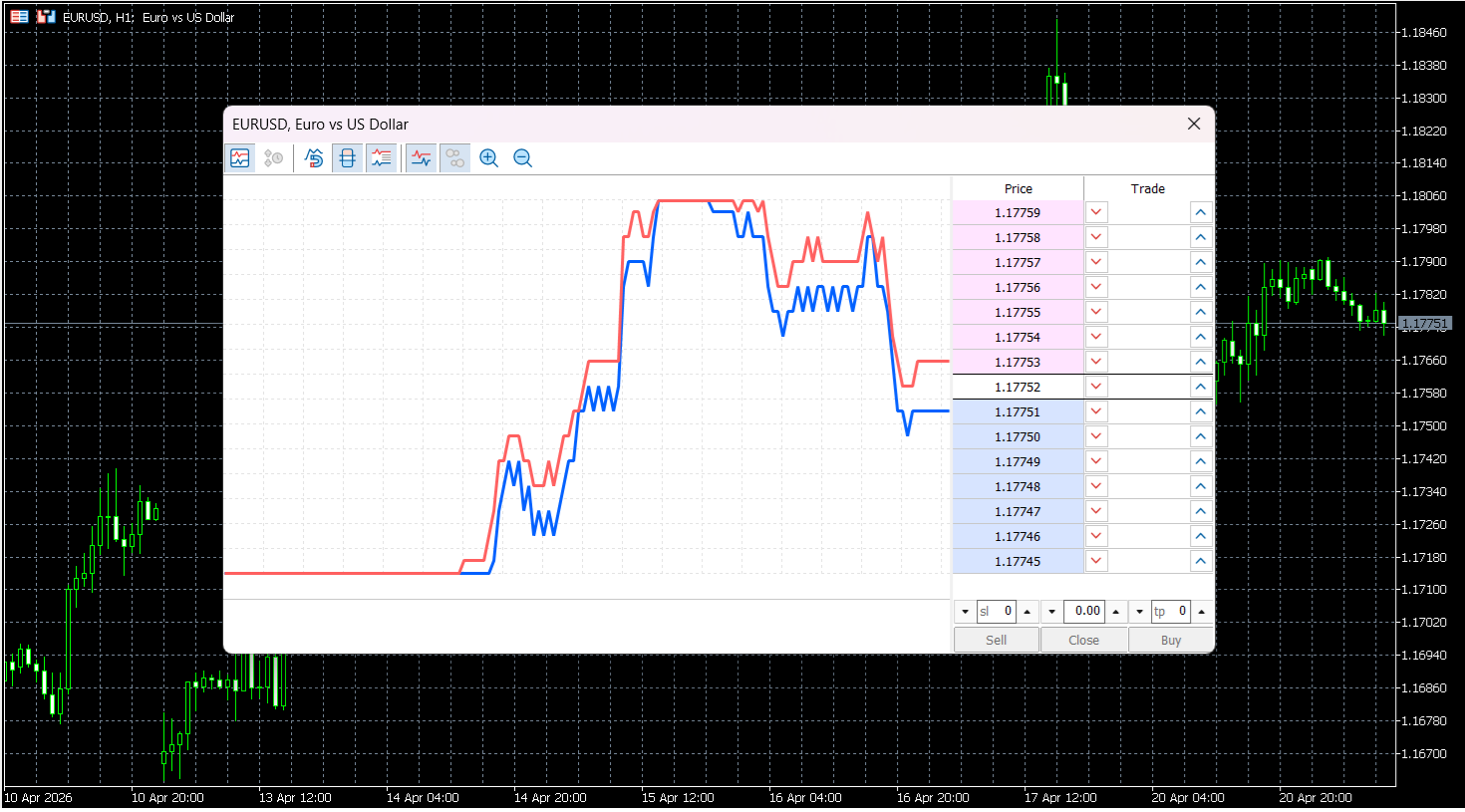Click the greyed Time and Sales icon
1465x812 pixels.
click(x=273, y=157)
